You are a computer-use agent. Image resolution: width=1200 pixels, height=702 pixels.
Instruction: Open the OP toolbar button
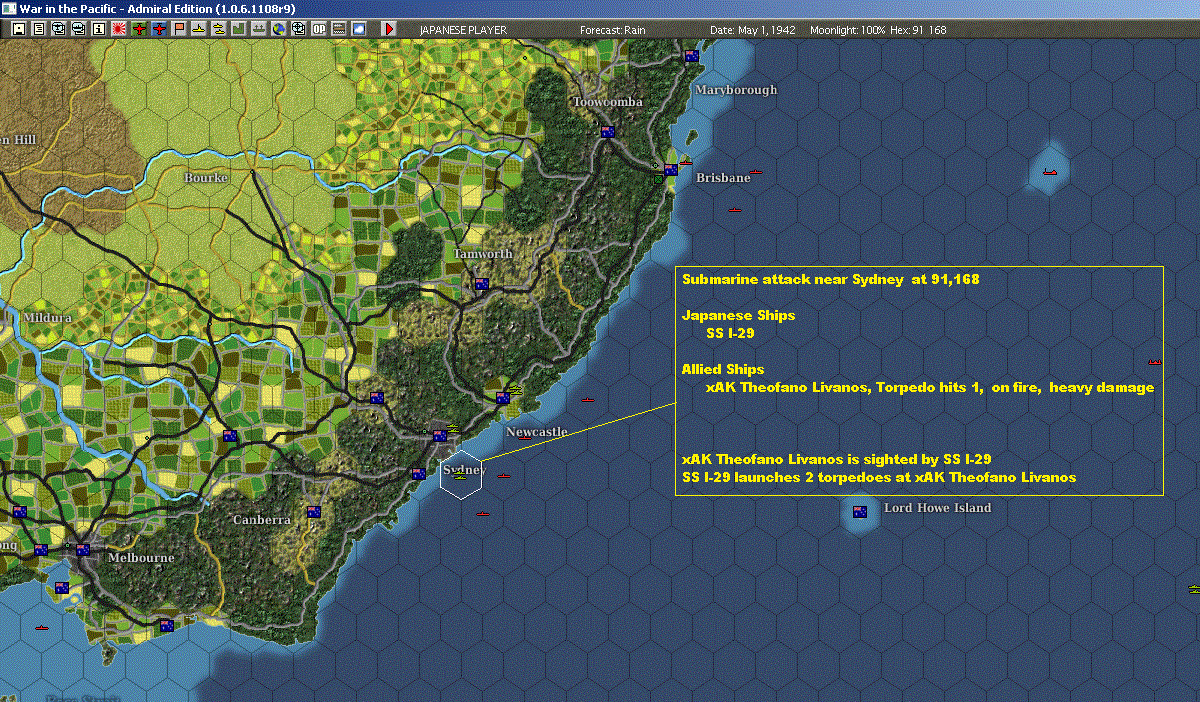[x=318, y=29]
